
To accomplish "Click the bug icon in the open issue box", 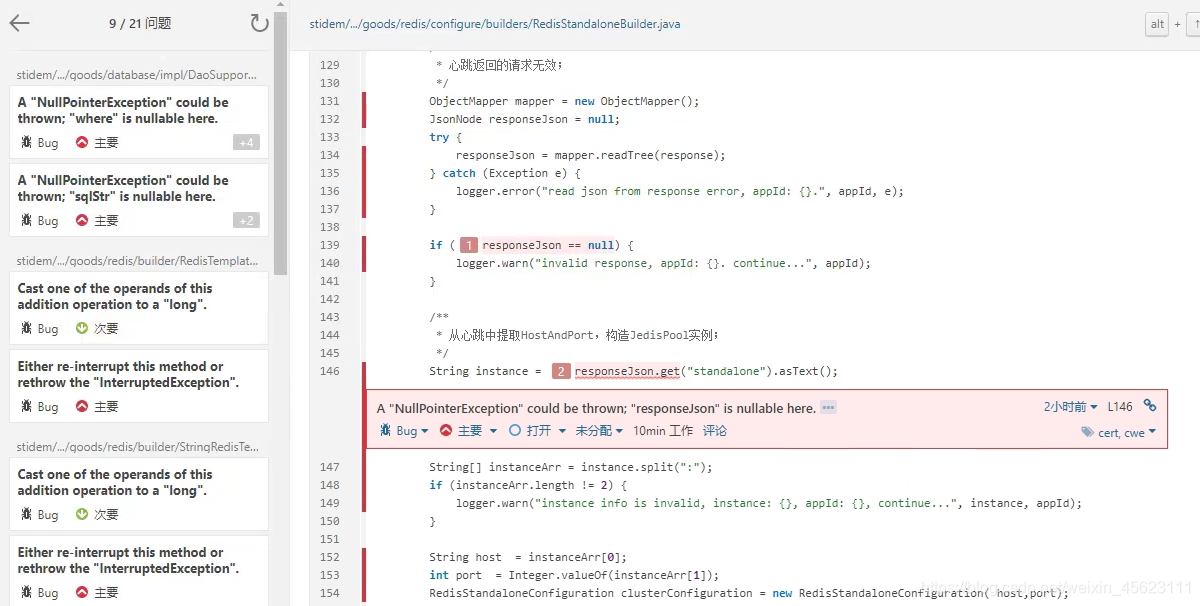I will point(388,430).
